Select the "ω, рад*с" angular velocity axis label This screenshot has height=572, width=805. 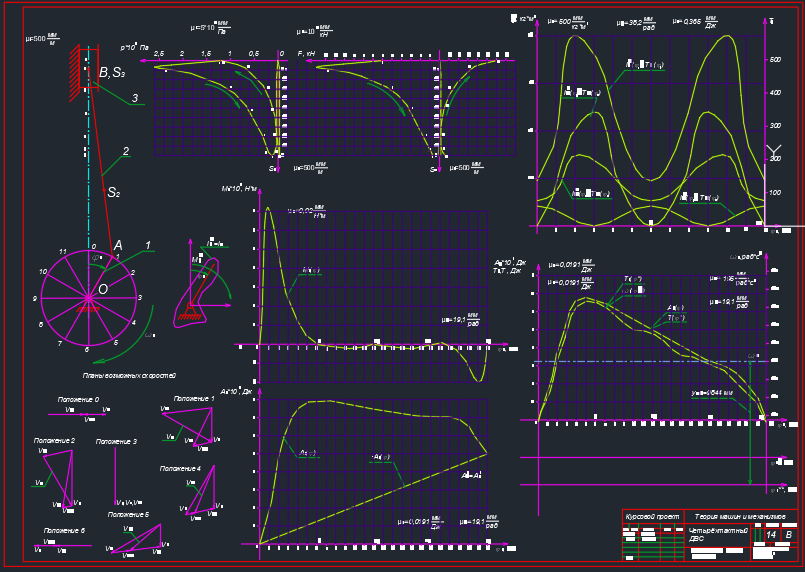pyautogui.click(x=745, y=256)
